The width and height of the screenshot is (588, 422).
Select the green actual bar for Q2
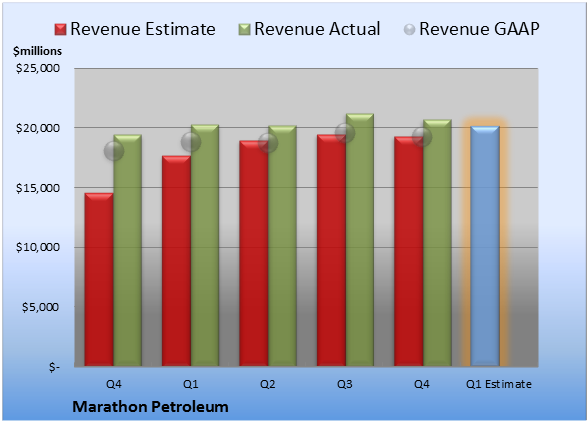pos(282,246)
